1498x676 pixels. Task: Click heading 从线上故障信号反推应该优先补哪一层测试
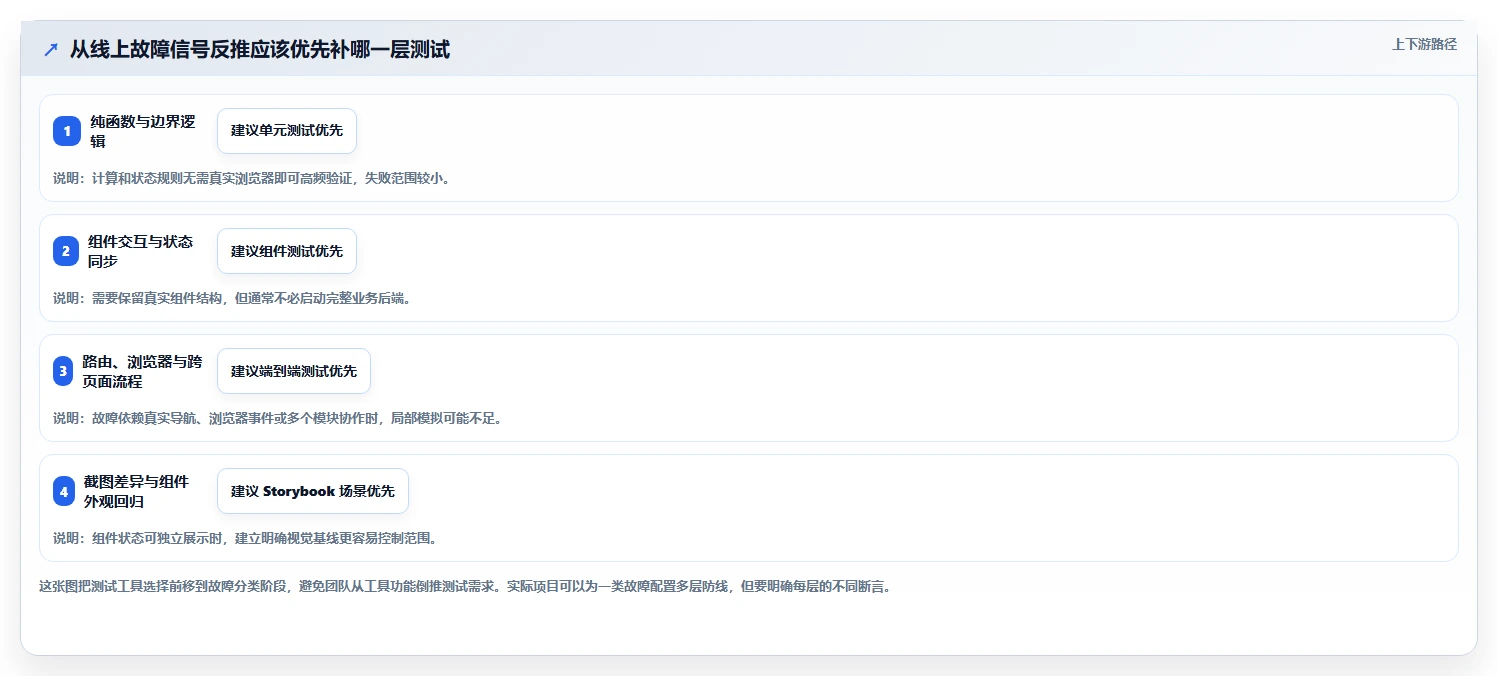260,49
